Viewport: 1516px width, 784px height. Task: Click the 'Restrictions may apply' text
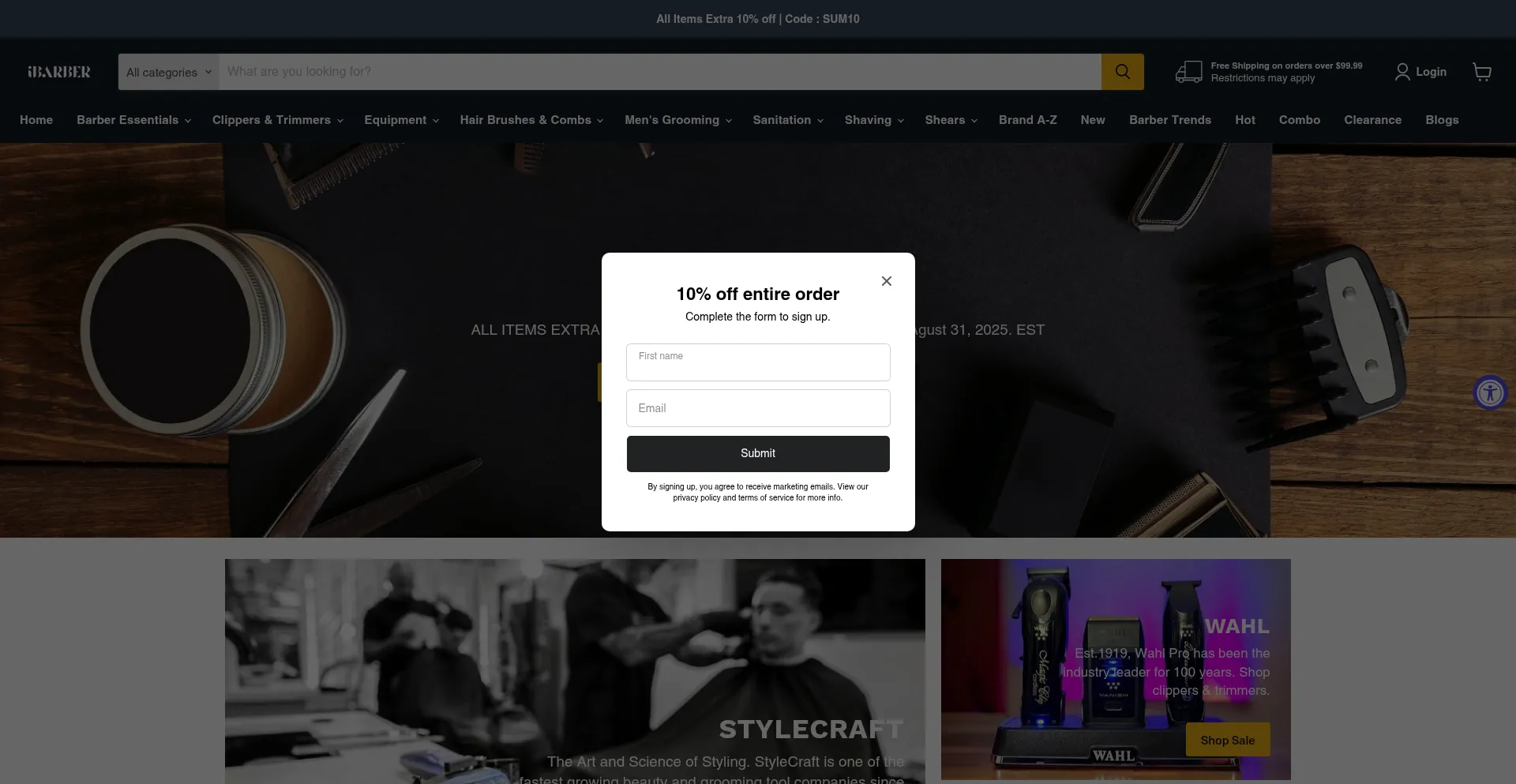[1263, 78]
